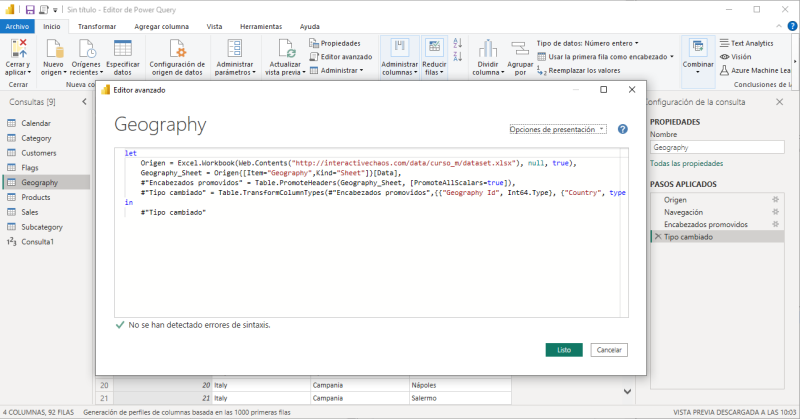The image size is (800, 419).
Task: Open Tipo de datos: Número entero dropdown
Action: tap(587, 43)
